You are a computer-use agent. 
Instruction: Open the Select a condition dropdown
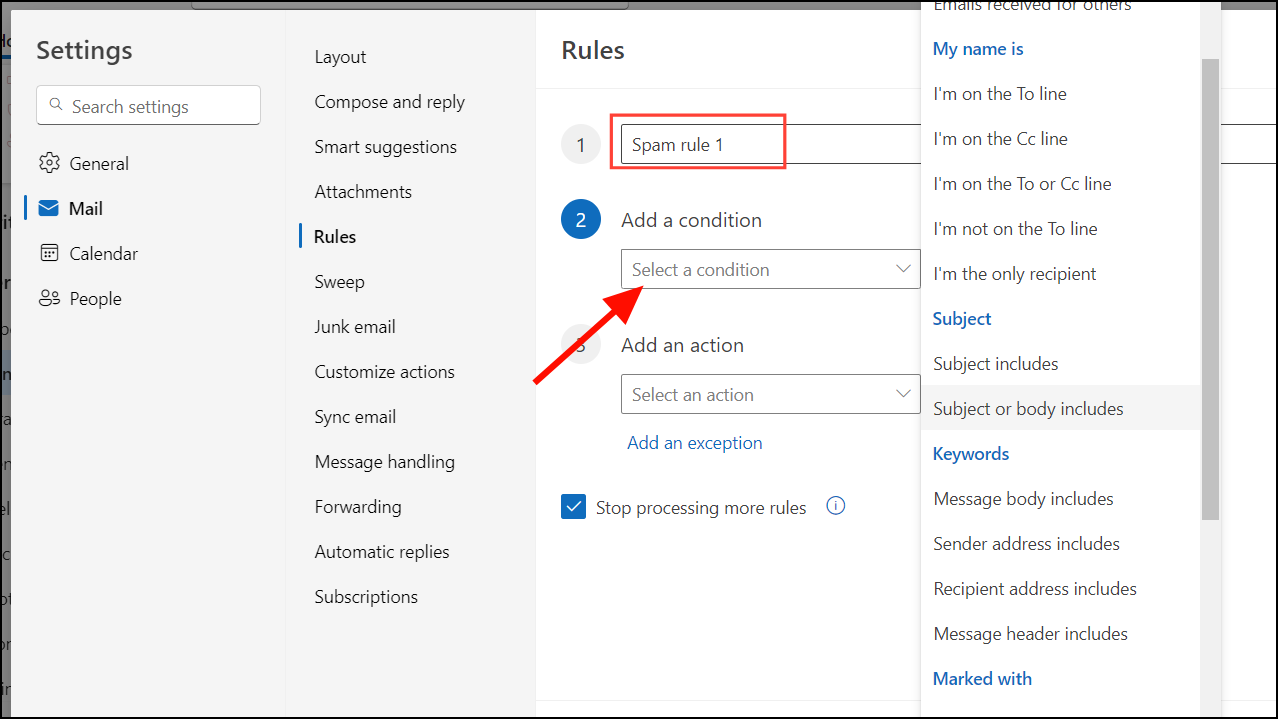coord(770,269)
